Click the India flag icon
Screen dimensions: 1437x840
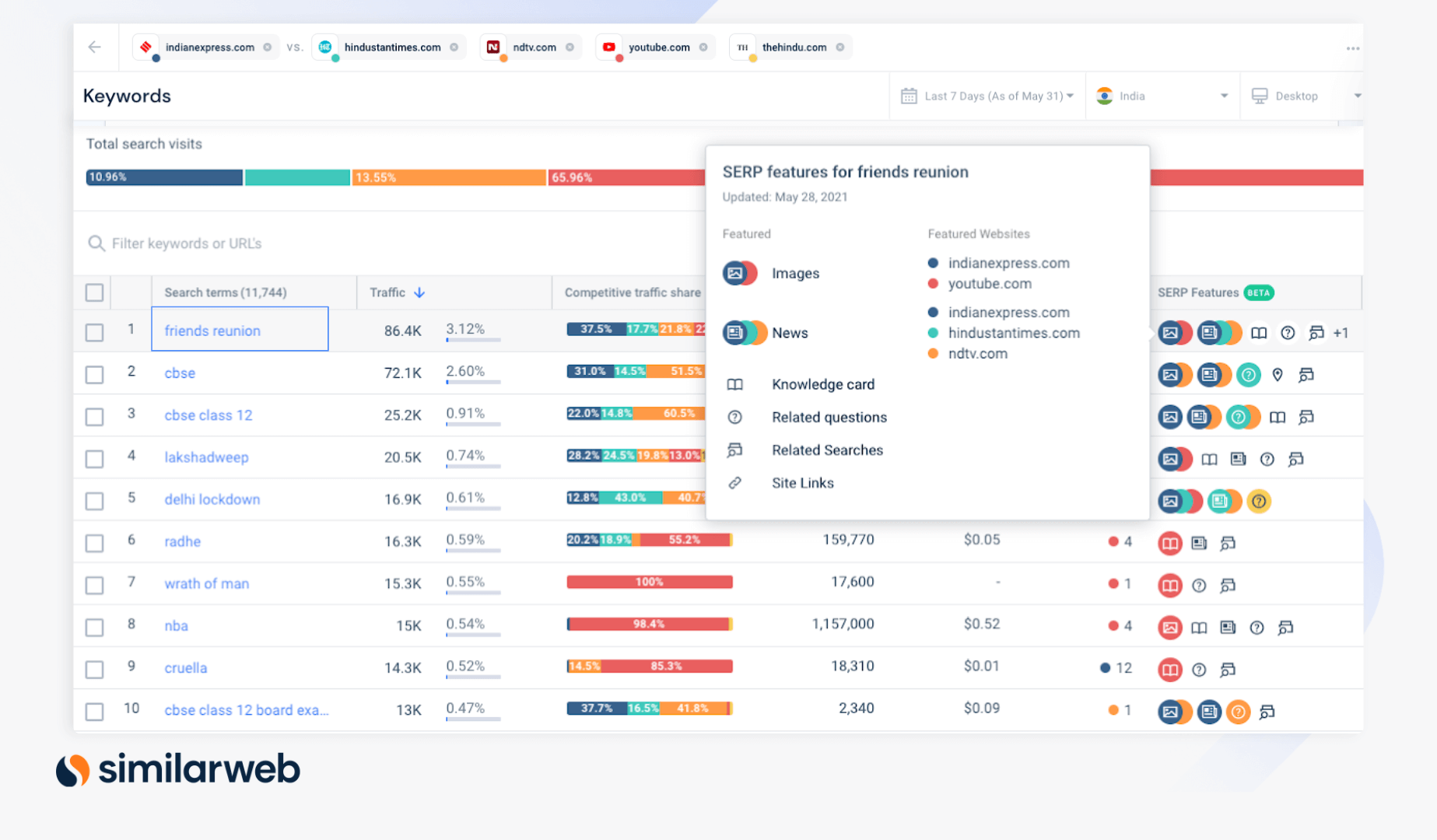point(1104,96)
